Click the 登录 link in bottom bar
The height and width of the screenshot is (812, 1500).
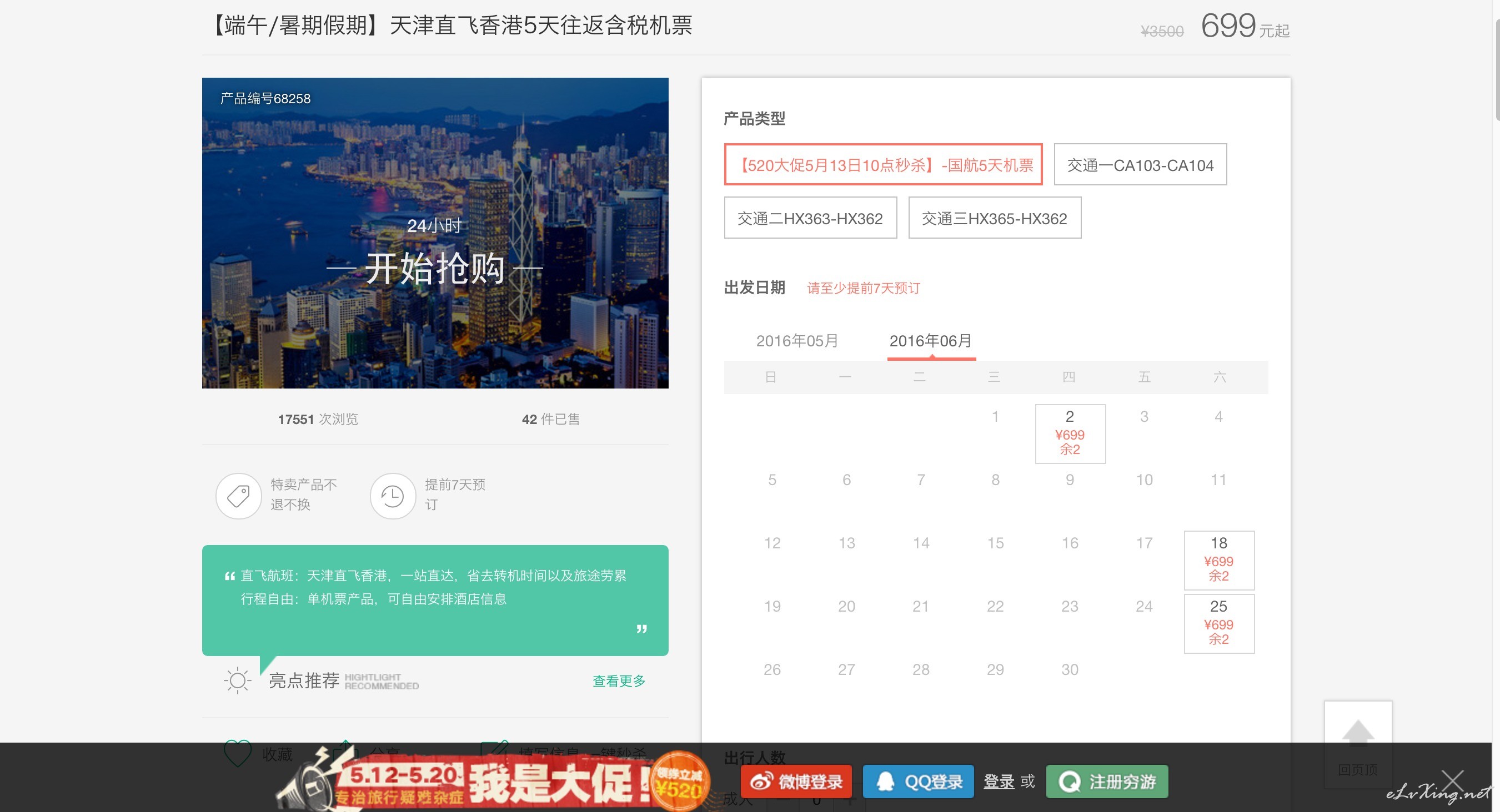[x=999, y=781]
